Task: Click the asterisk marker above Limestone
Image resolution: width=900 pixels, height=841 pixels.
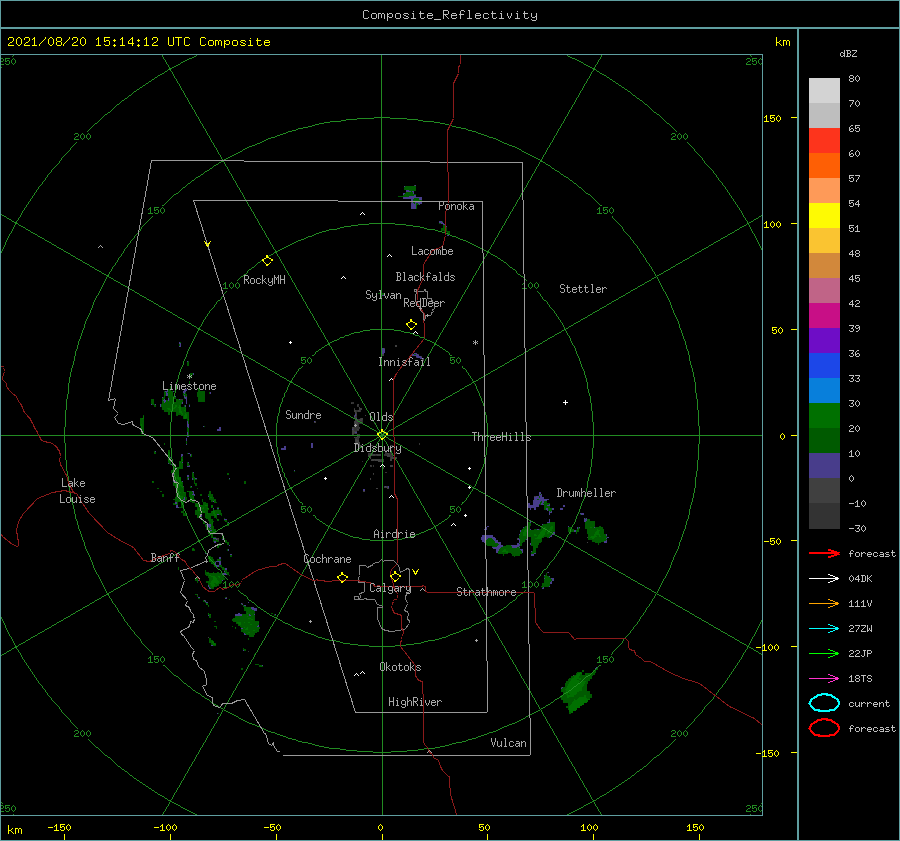Action: point(190,377)
